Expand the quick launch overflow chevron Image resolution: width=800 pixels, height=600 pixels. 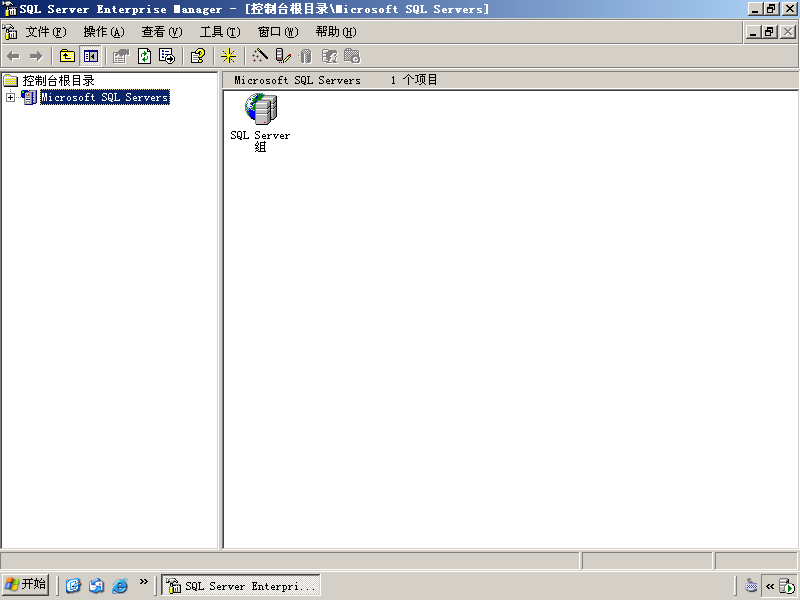pyautogui.click(x=143, y=582)
